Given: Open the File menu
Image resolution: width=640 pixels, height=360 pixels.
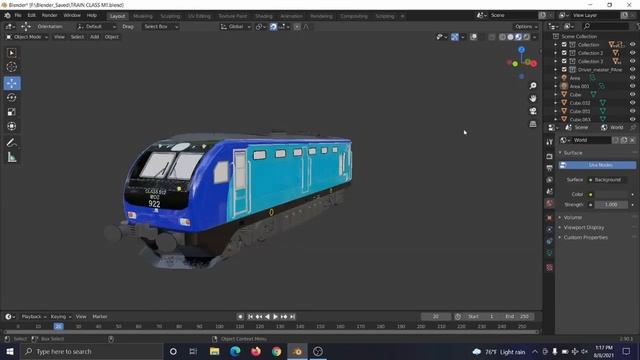Looking at the screenshot, I should (18, 16).
